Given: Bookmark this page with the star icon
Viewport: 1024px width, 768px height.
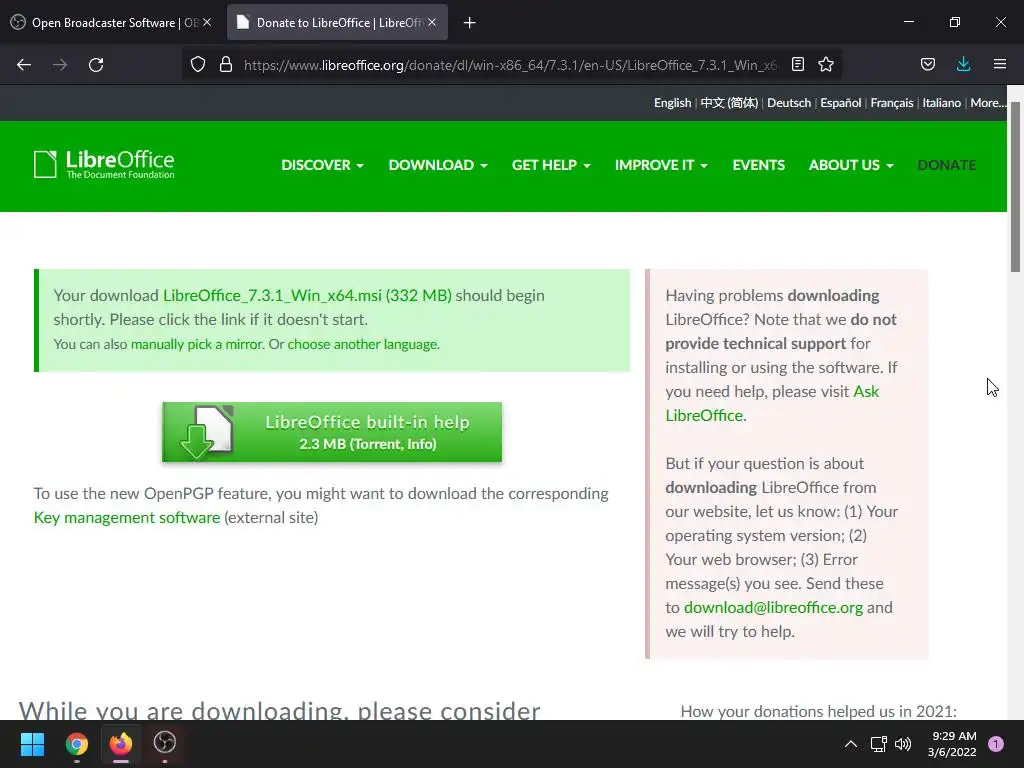Looking at the screenshot, I should coord(826,64).
